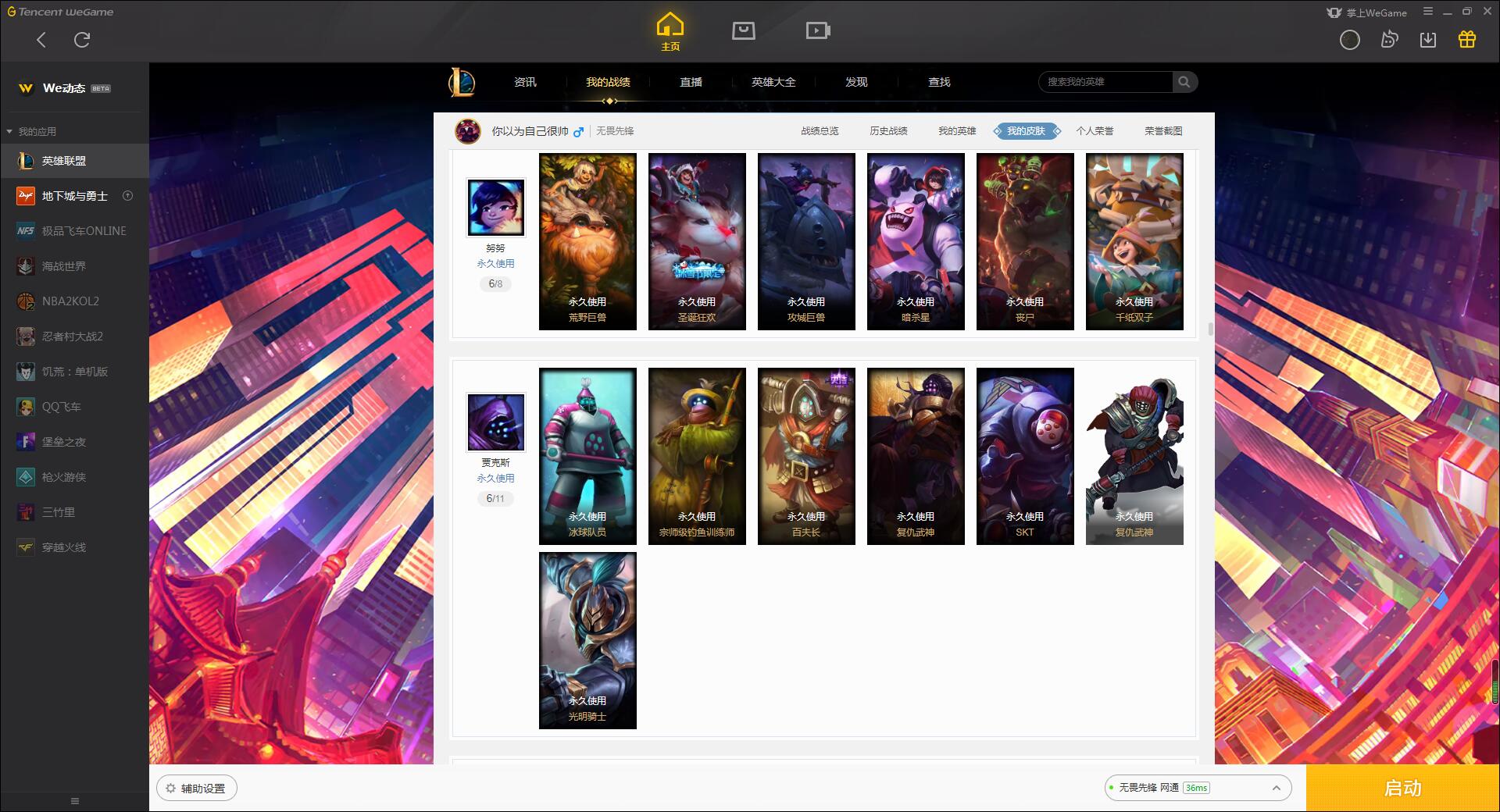Viewport: 1500px width, 812px height.
Task: Open the 资讯 tab
Action: pyautogui.click(x=525, y=82)
